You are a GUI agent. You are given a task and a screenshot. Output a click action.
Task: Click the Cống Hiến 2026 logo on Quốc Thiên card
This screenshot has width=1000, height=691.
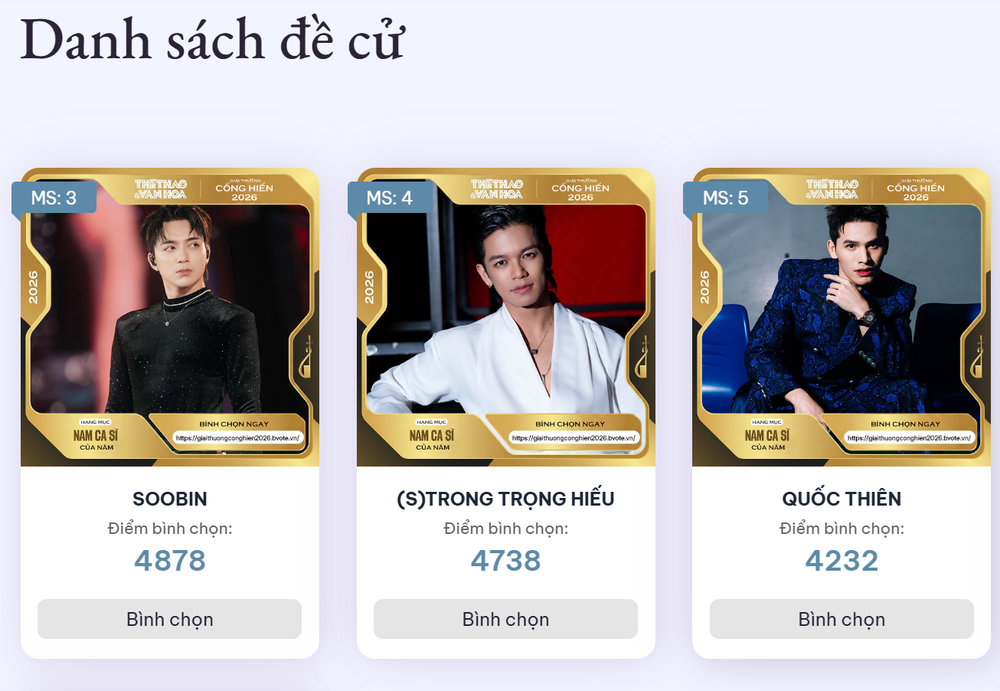[915, 190]
